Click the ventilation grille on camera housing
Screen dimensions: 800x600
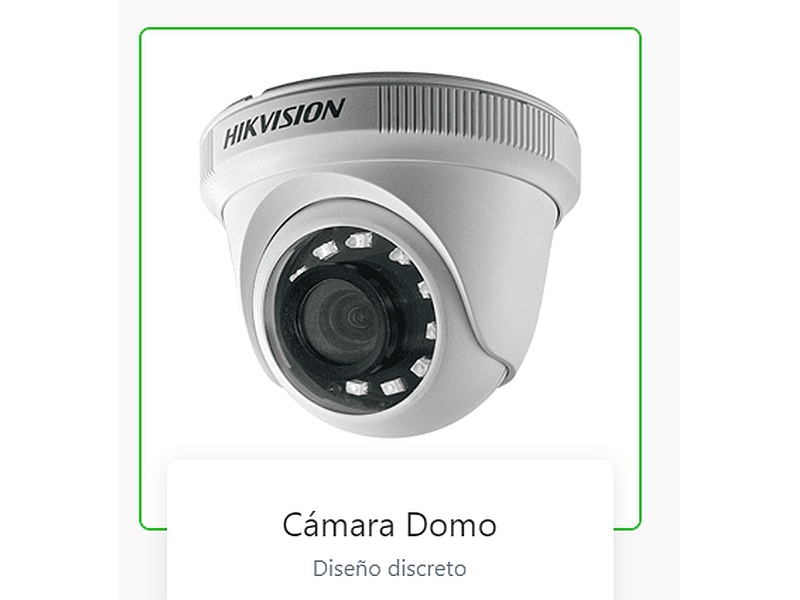tap(465, 120)
